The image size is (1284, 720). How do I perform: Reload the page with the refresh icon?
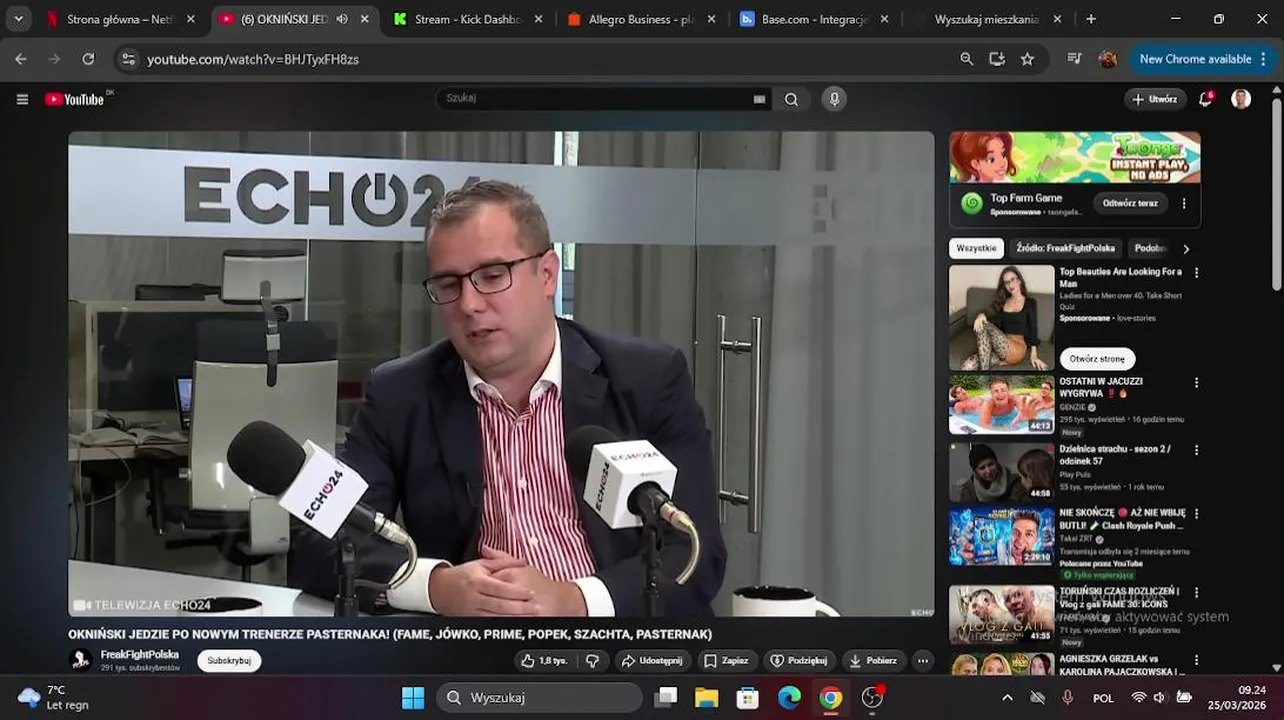88,59
